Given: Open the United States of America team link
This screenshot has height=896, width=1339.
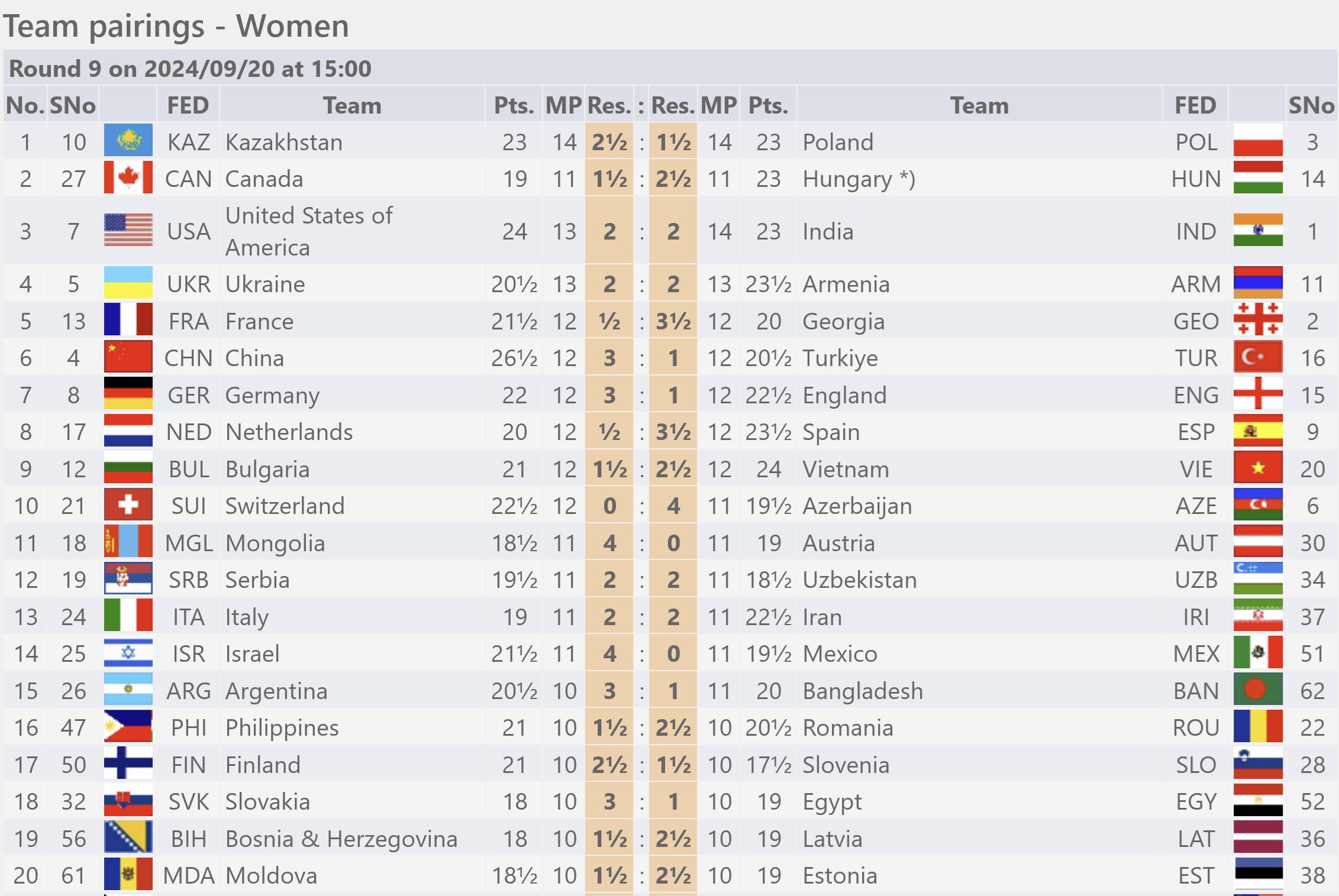Looking at the screenshot, I should (309, 231).
